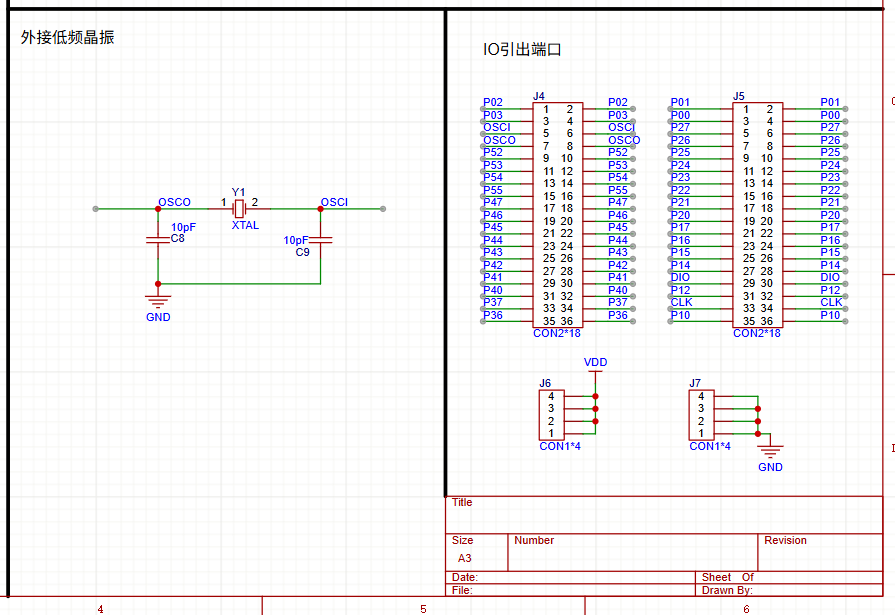Click the GND symbol beside J7
This screenshot has width=895, height=615.
pyautogui.click(x=771, y=452)
